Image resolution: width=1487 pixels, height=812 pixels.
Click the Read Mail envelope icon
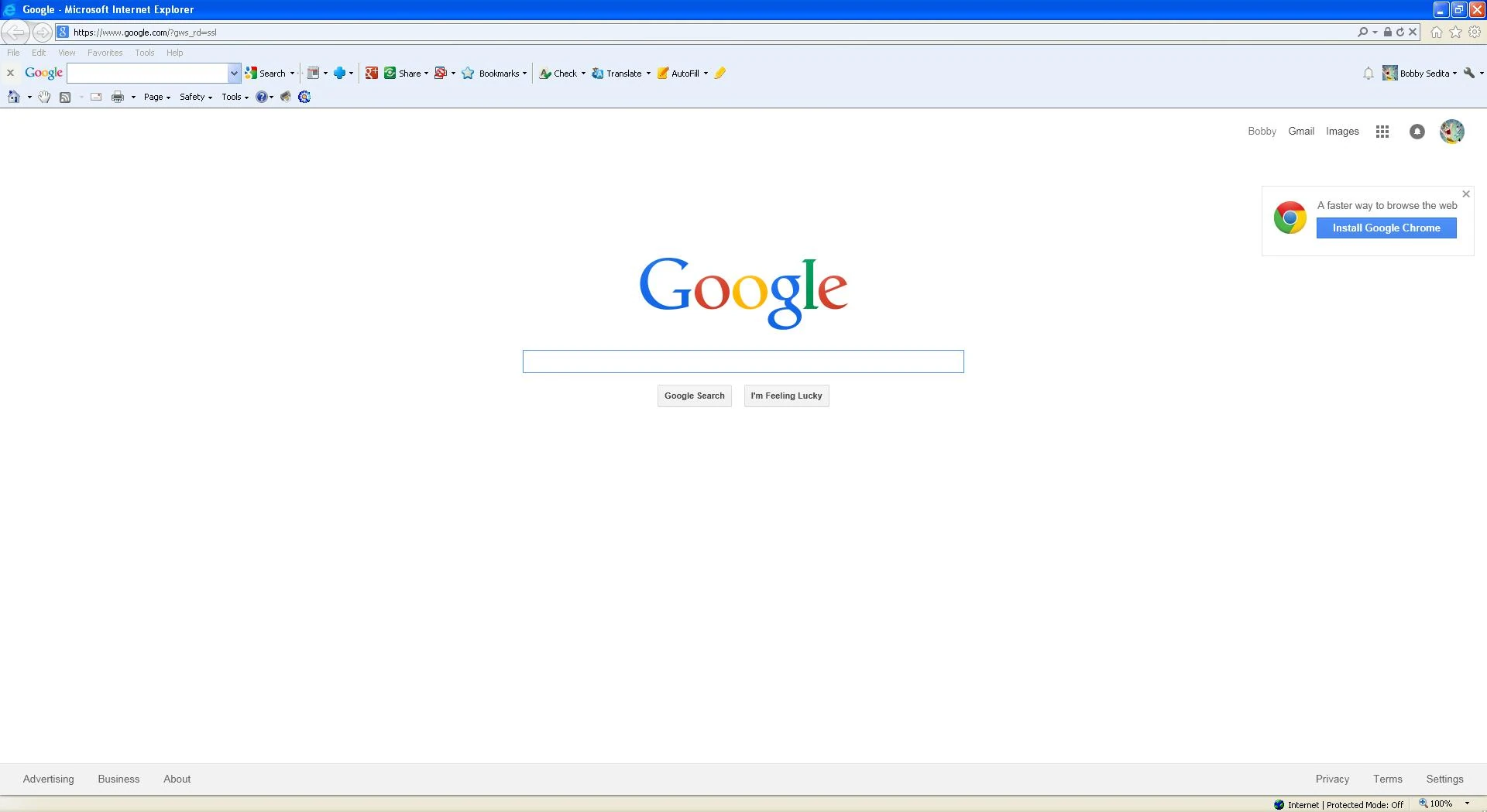point(96,97)
